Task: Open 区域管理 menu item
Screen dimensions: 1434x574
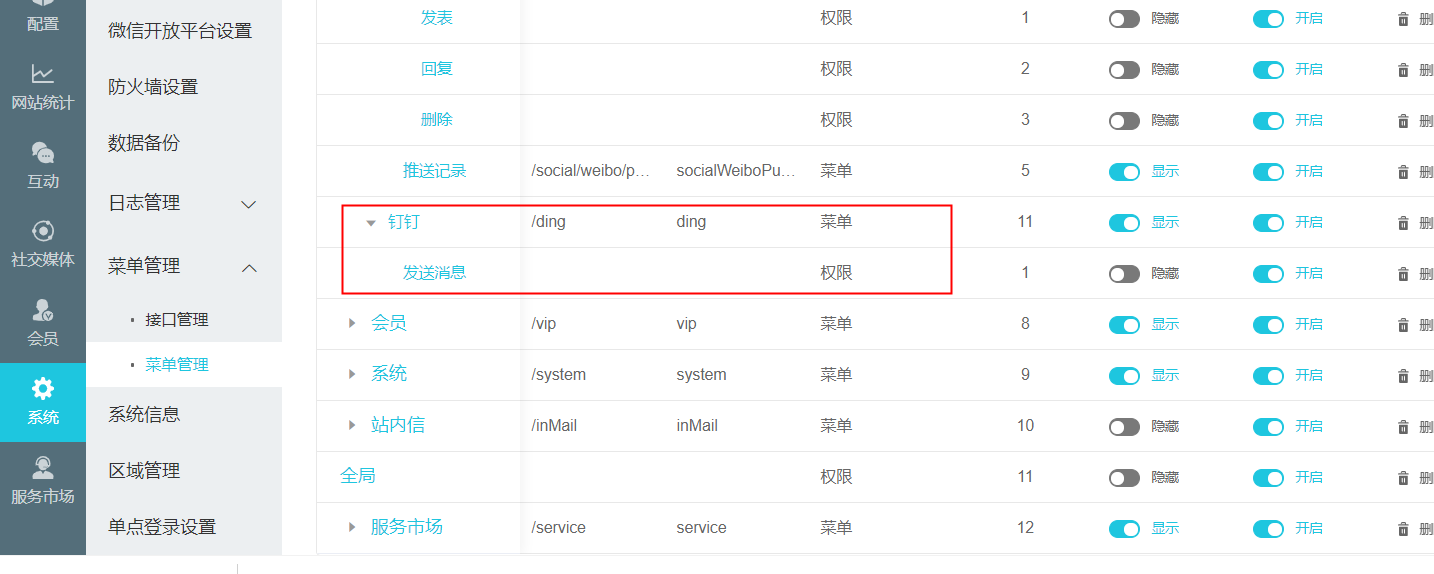Action: tap(144, 470)
